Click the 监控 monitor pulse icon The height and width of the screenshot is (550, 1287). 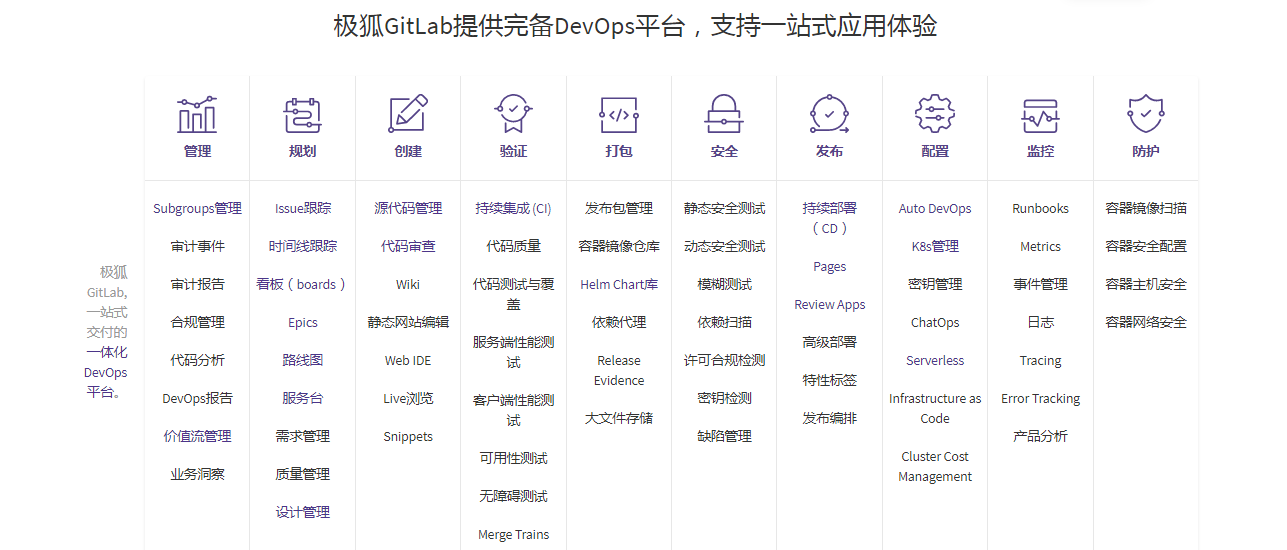(1040, 115)
